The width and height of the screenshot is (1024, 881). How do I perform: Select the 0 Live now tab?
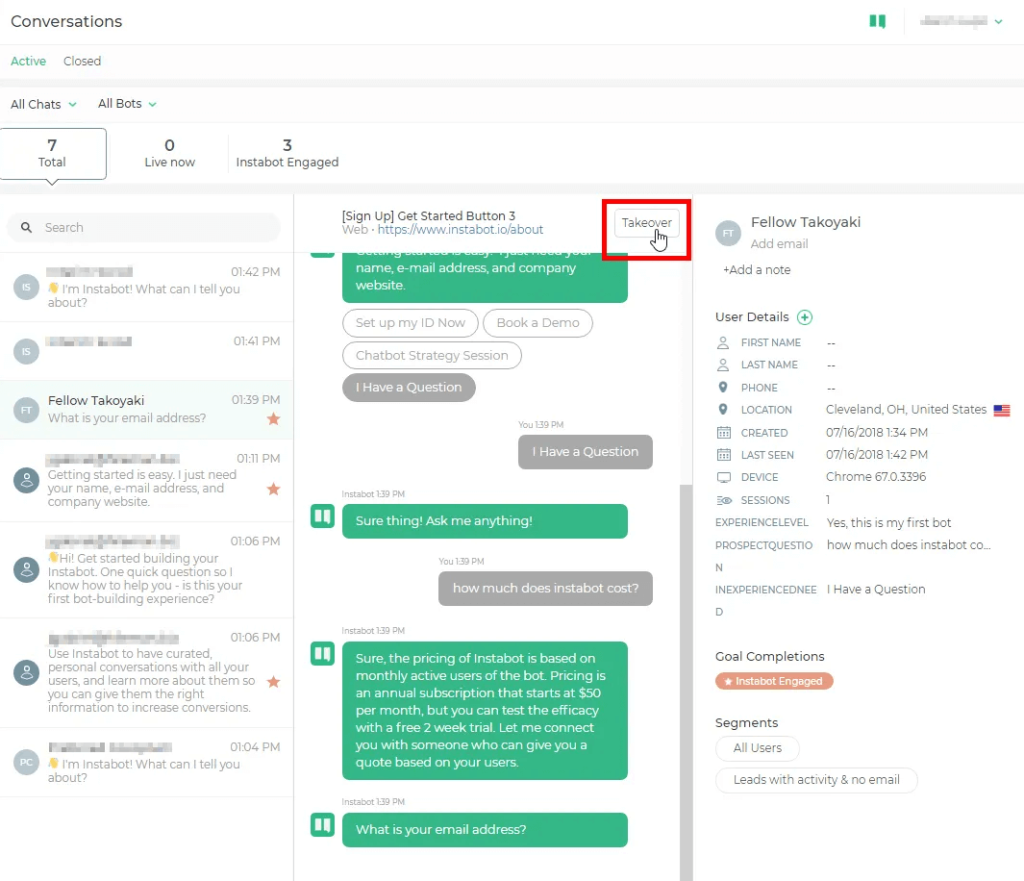(x=170, y=153)
